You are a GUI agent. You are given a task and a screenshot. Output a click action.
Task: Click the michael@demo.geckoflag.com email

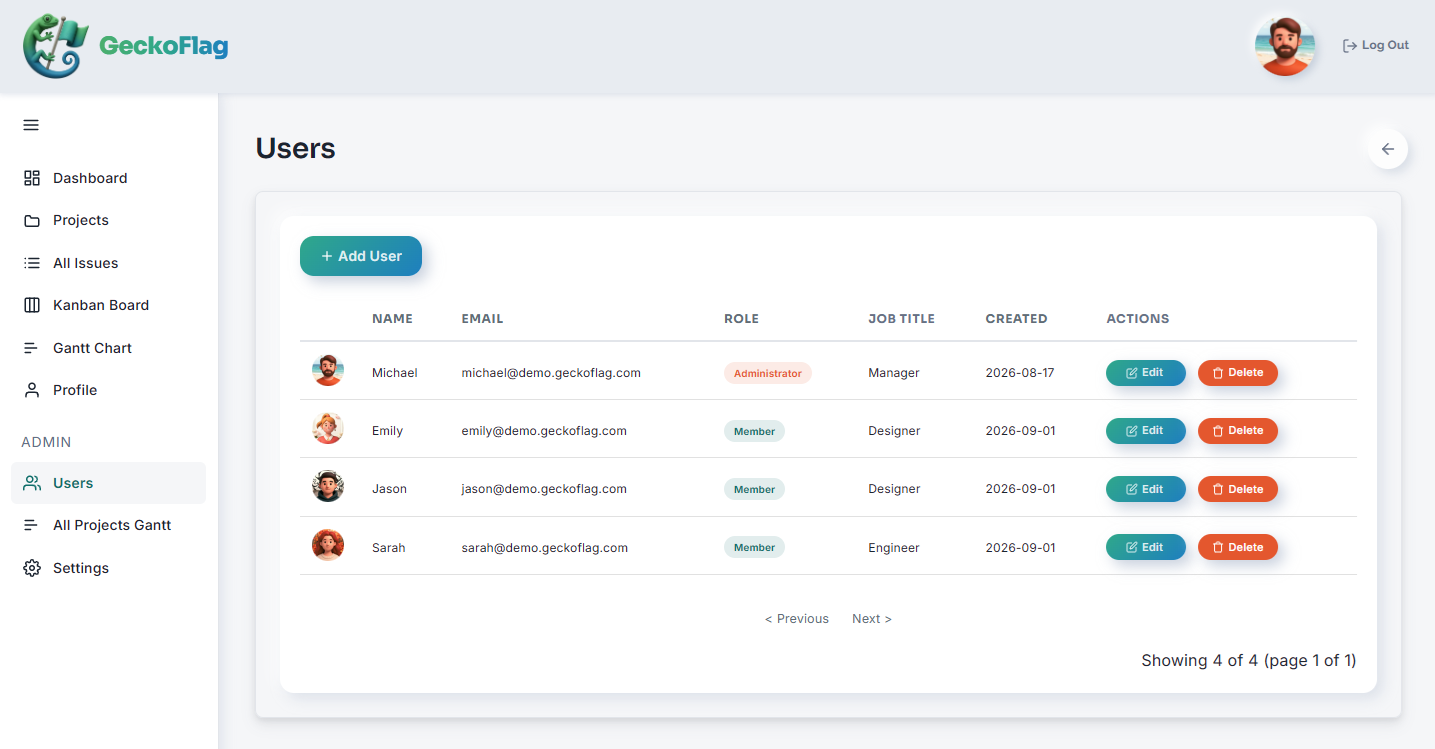click(x=551, y=373)
